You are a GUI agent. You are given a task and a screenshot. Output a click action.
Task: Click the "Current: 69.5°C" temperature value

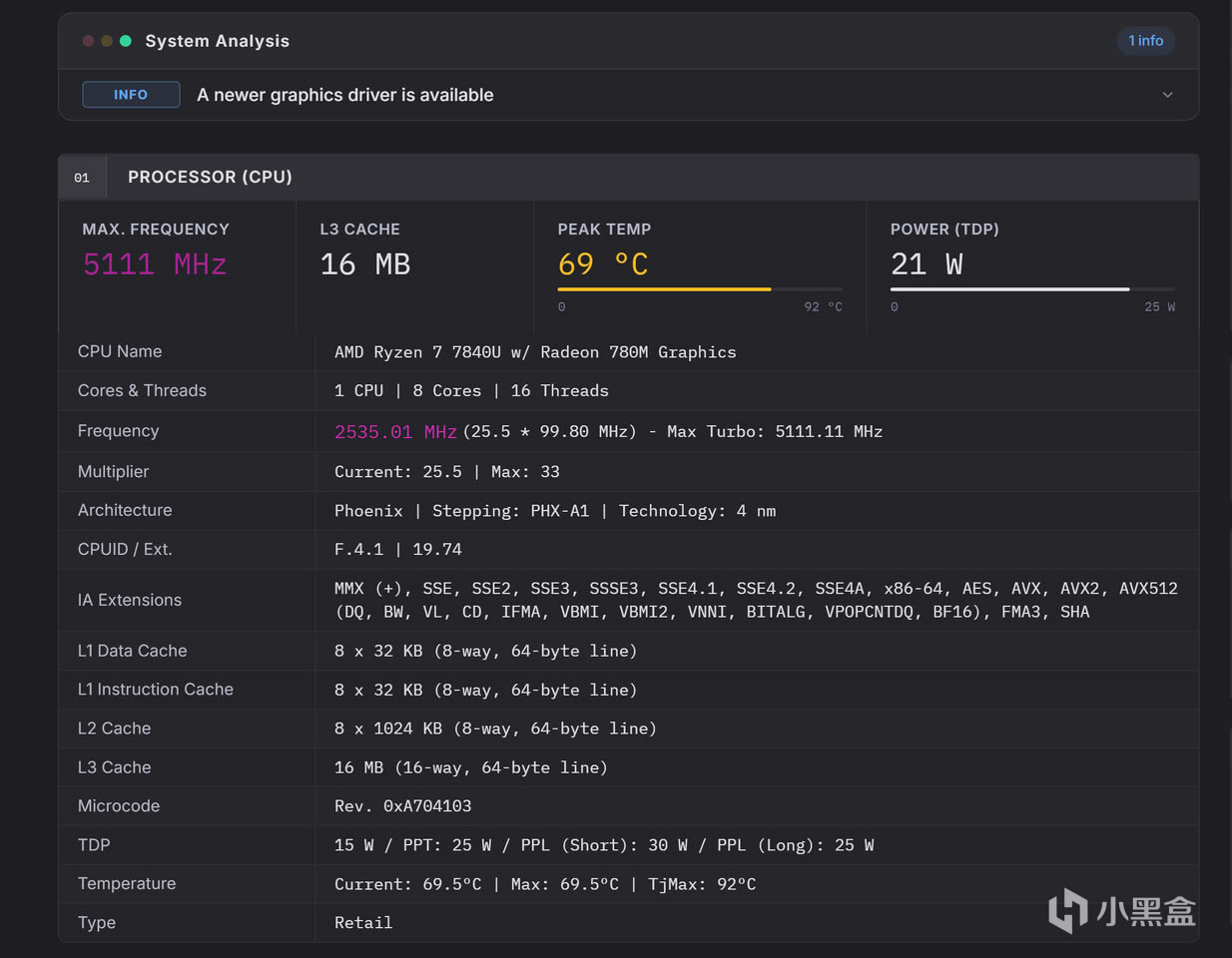pyautogui.click(x=545, y=884)
